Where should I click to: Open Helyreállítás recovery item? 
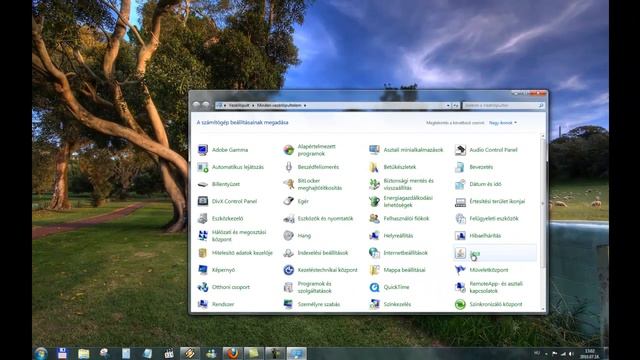[x=391, y=236]
